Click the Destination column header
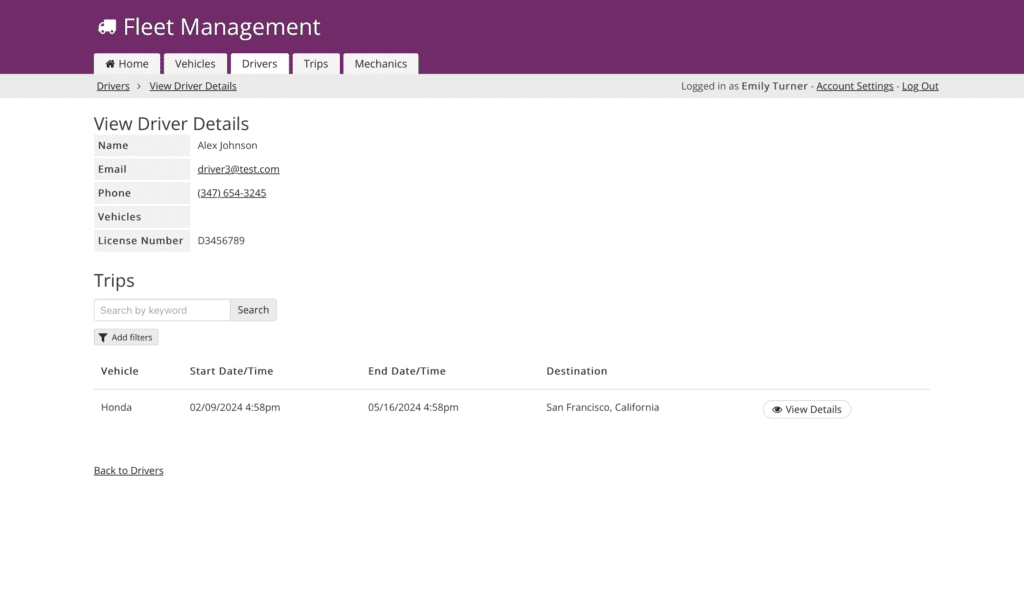This screenshot has width=1024, height=602. [576, 371]
